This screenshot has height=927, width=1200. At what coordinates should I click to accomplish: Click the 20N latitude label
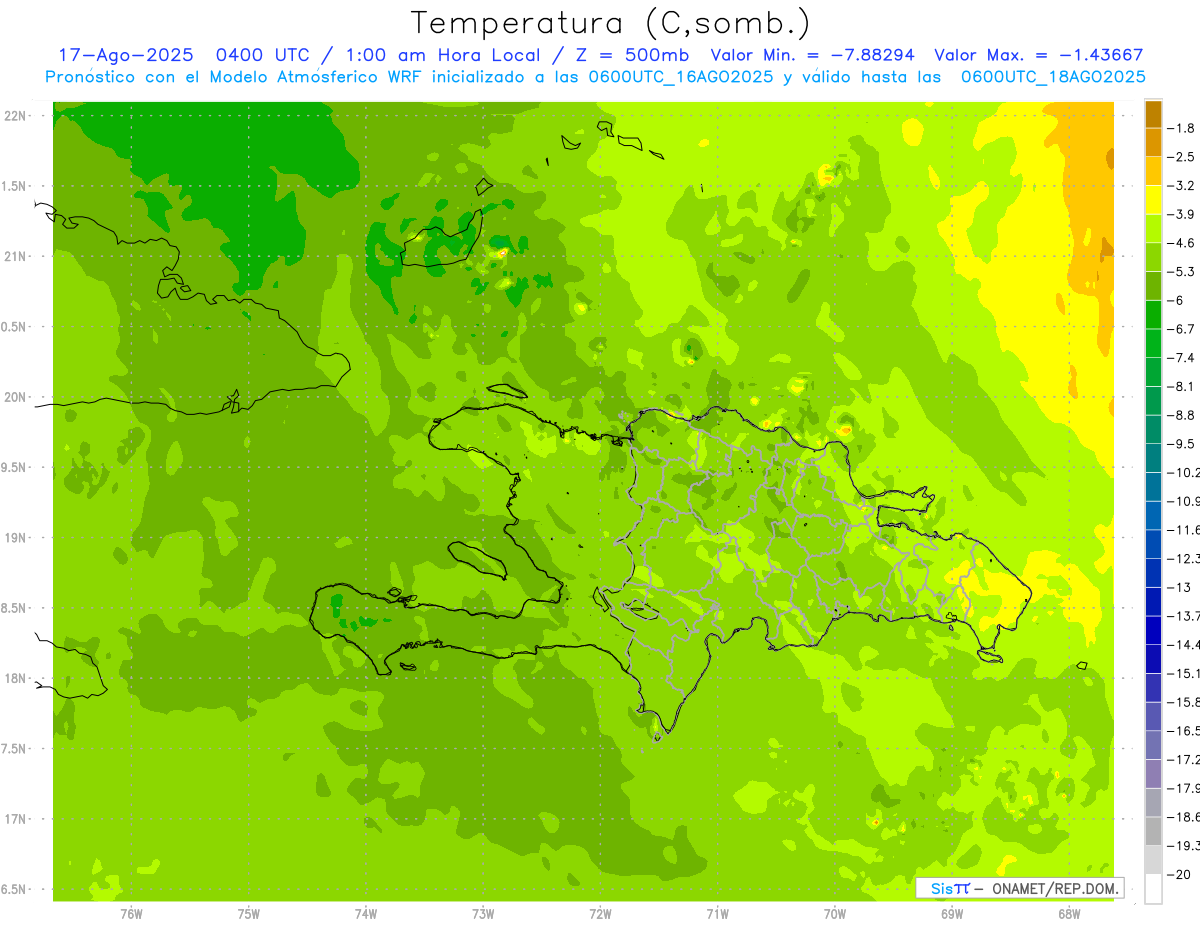click(x=15, y=397)
